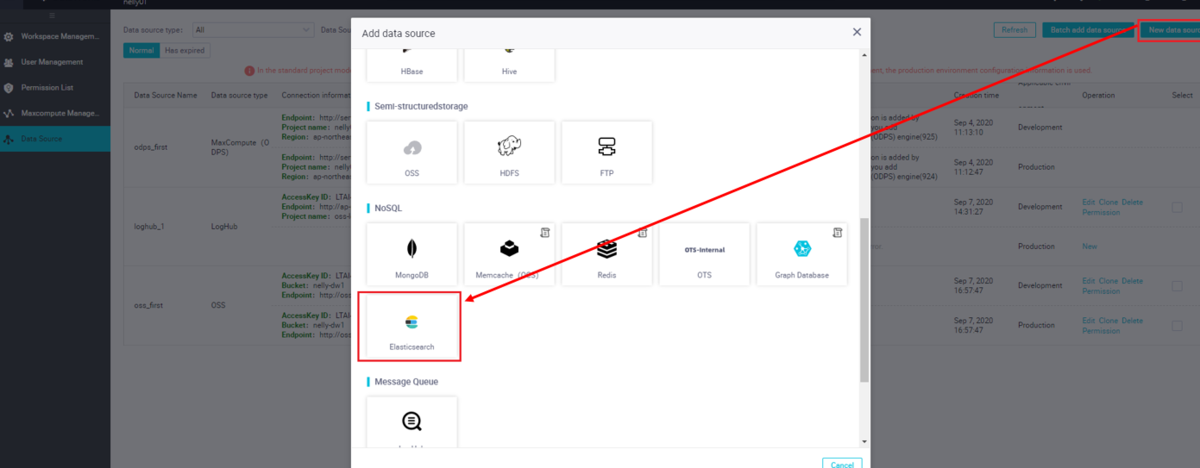1200x468 pixels.
Task: Close the Add data source dialog
Action: 857,32
